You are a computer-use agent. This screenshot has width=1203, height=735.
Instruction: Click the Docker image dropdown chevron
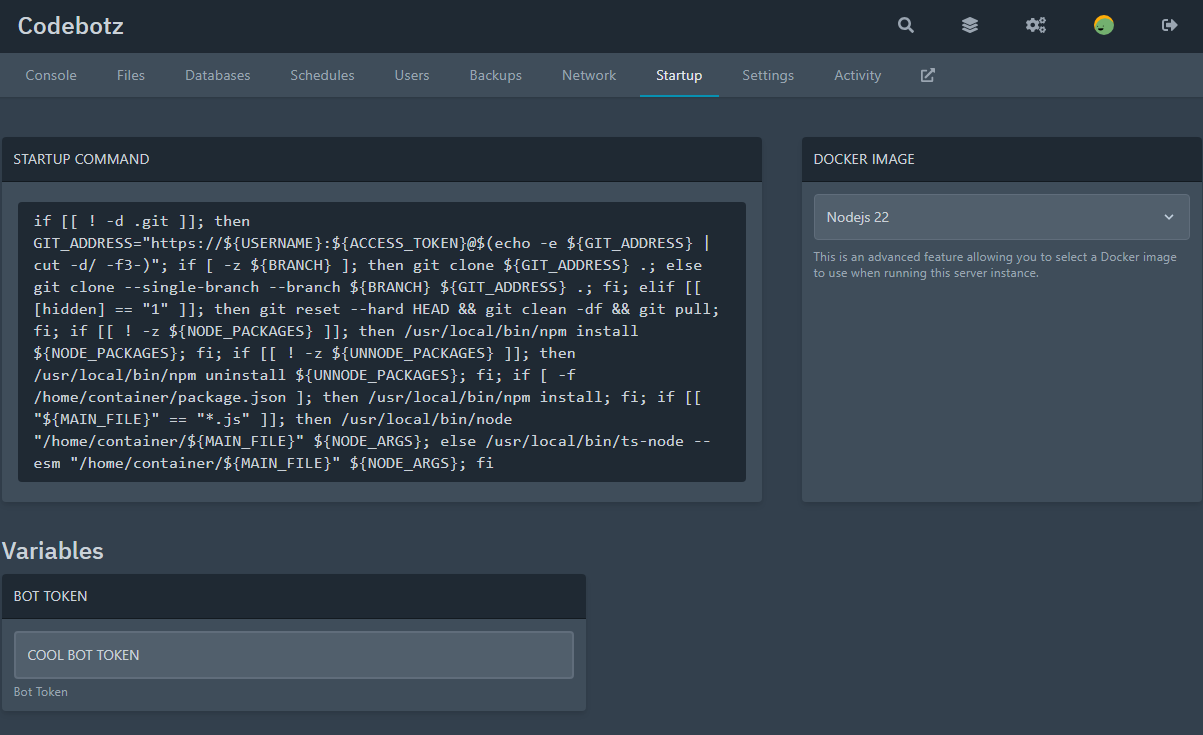point(1169,217)
